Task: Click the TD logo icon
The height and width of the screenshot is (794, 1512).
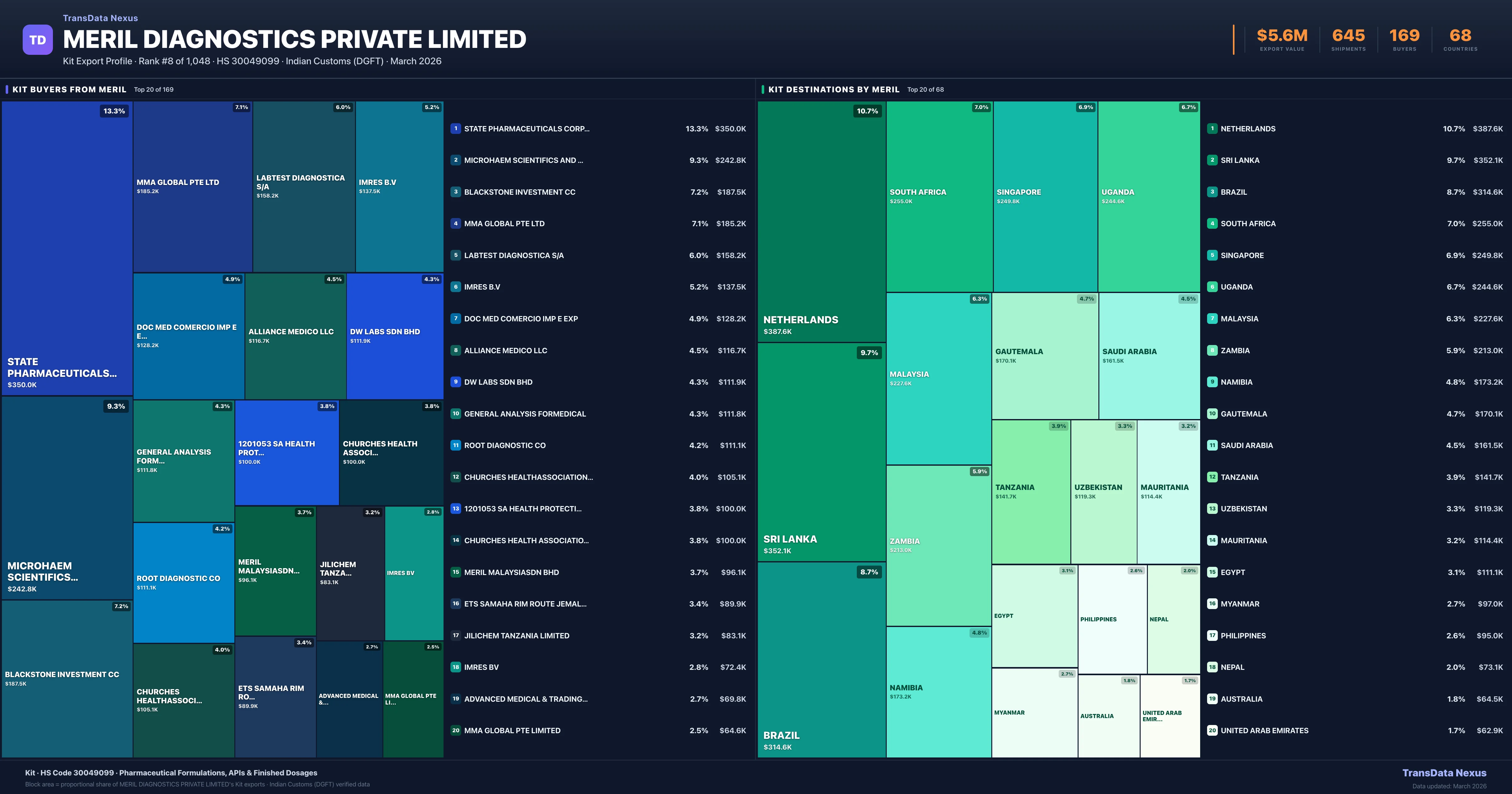Action: [37, 40]
